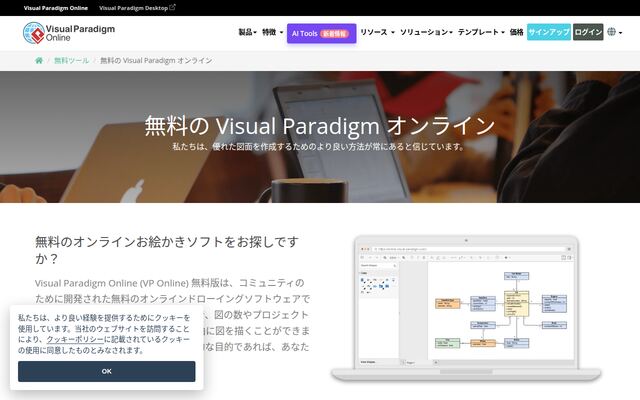Click the 無料の Visual Paradigm オンライン hero heading
This screenshot has height=400, width=640.
(320, 125)
